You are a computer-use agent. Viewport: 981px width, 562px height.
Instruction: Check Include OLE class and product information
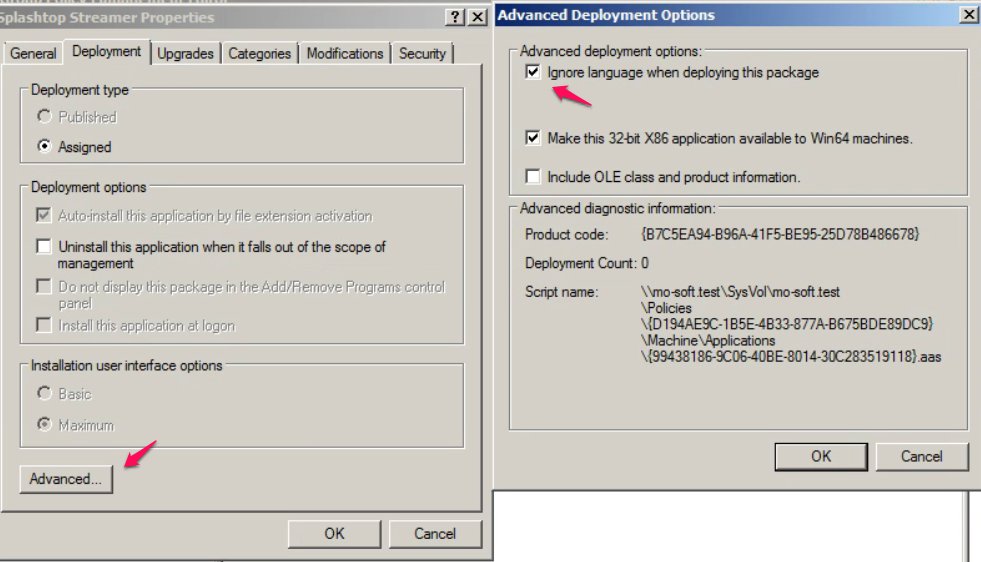(532, 176)
